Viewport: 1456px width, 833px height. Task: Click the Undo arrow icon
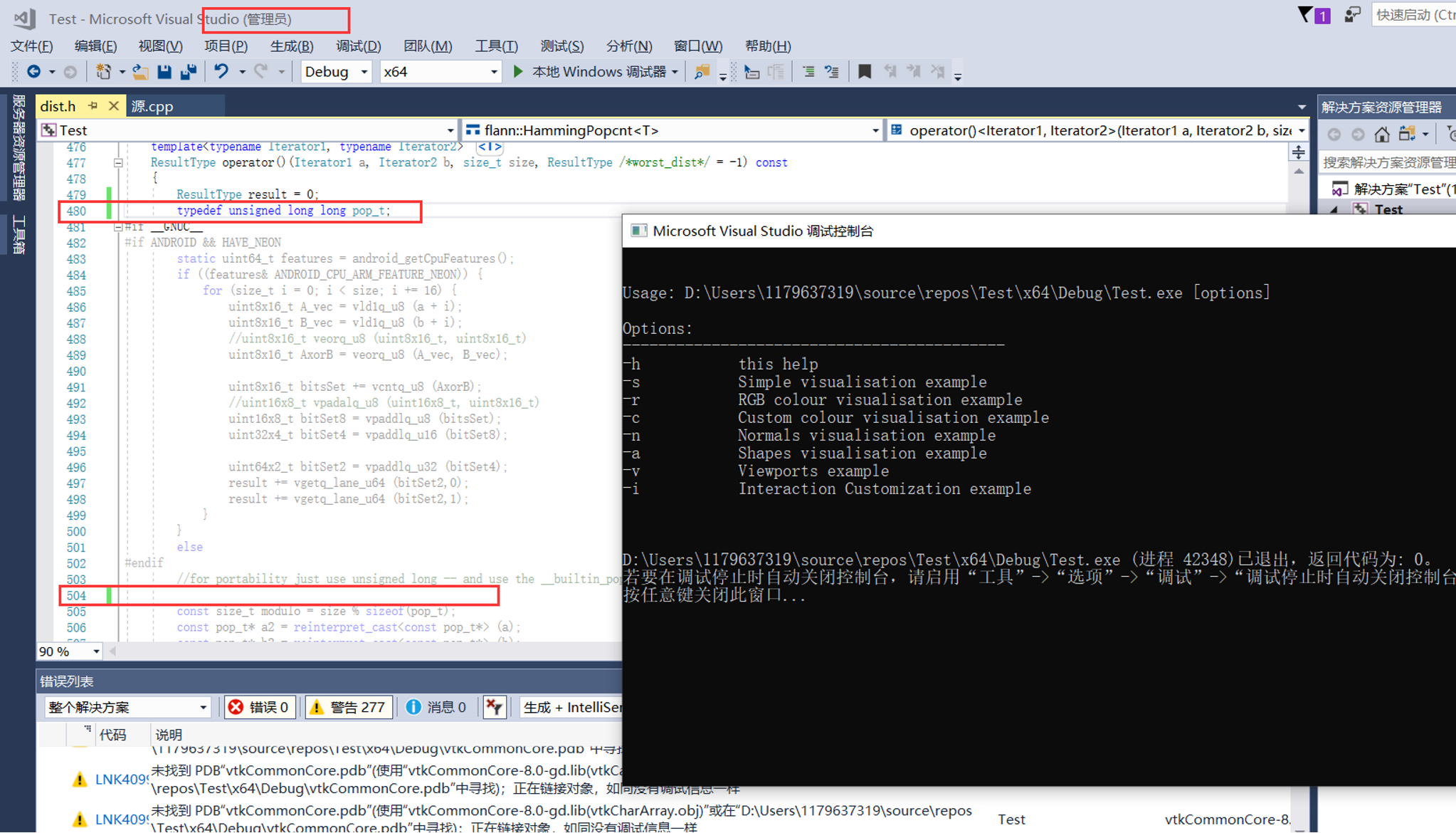click(x=221, y=72)
